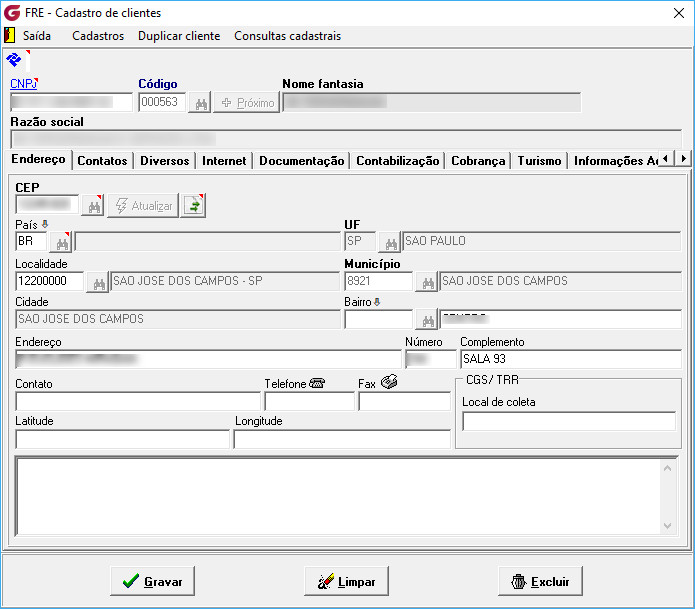Select the Endereço tab

(x=39, y=159)
